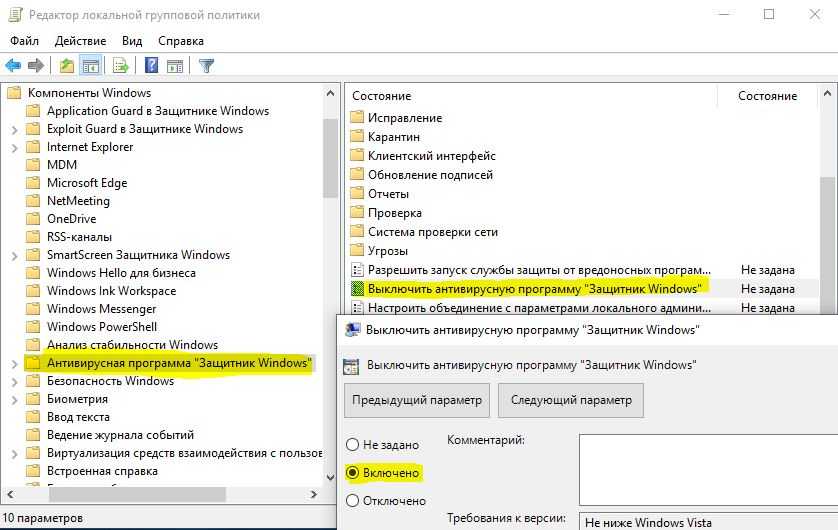Select Windows Messenger tree item
838x530 pixels.
[x=102, y=309]
